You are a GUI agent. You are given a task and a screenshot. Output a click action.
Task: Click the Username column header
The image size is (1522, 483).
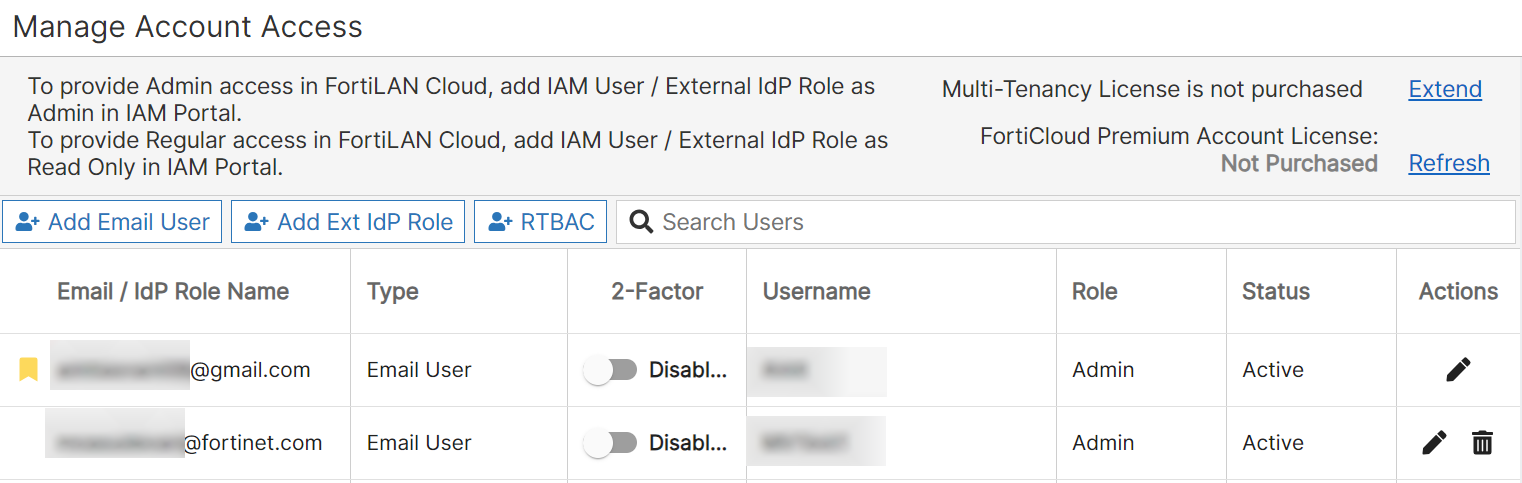[x=816, y=291]
